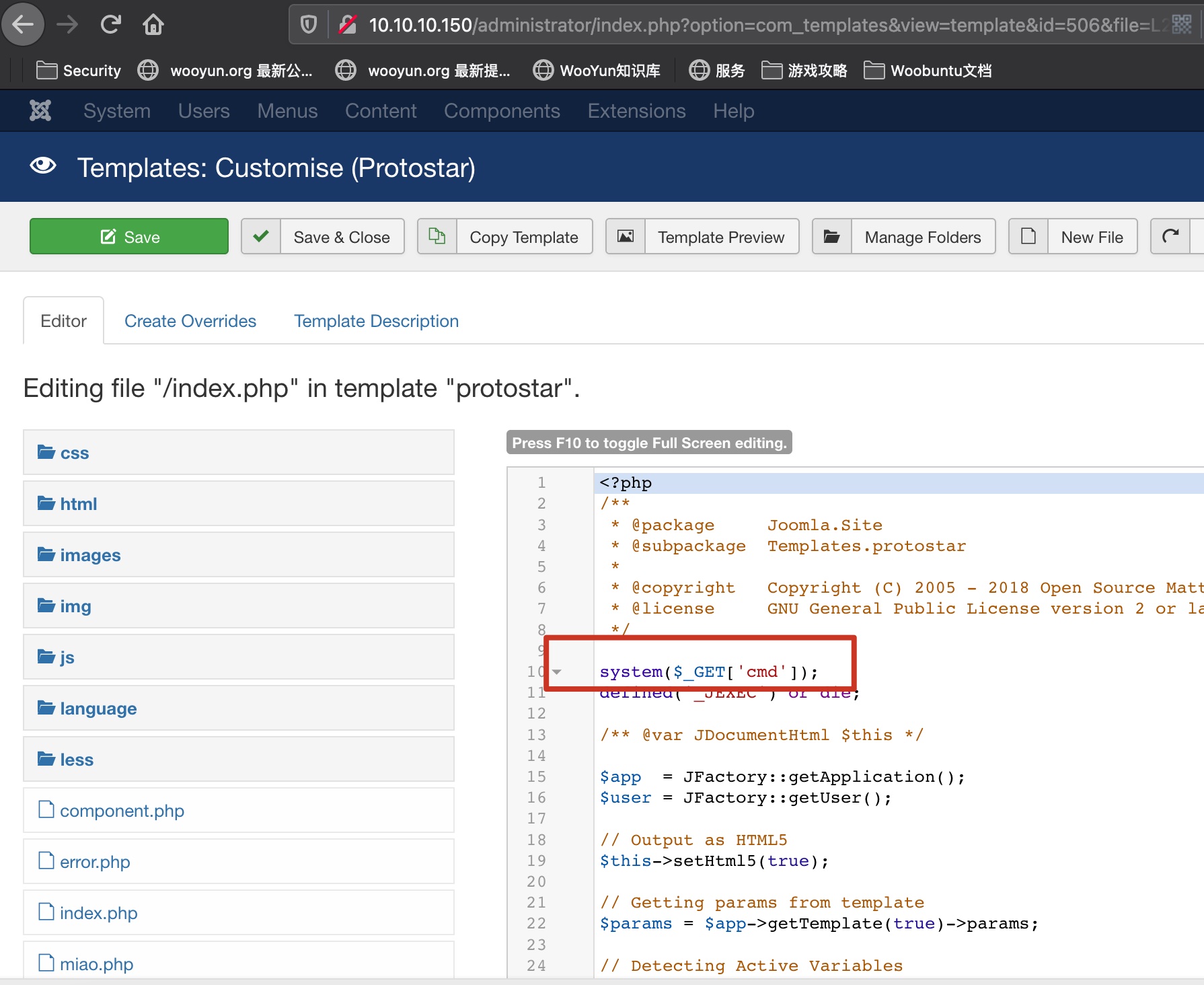Click the '$params = $app->getTemplate' code line
The image size is (1204, 985).
(x=819, y=923)
